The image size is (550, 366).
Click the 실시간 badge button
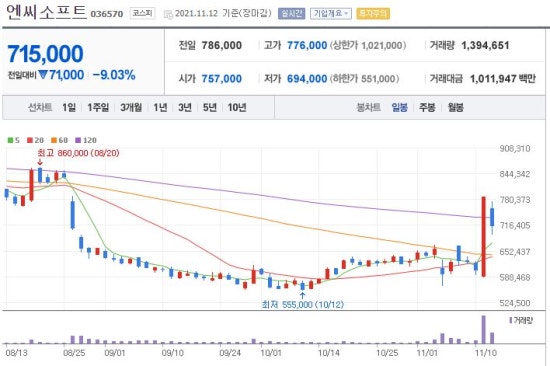pos(291,14)
